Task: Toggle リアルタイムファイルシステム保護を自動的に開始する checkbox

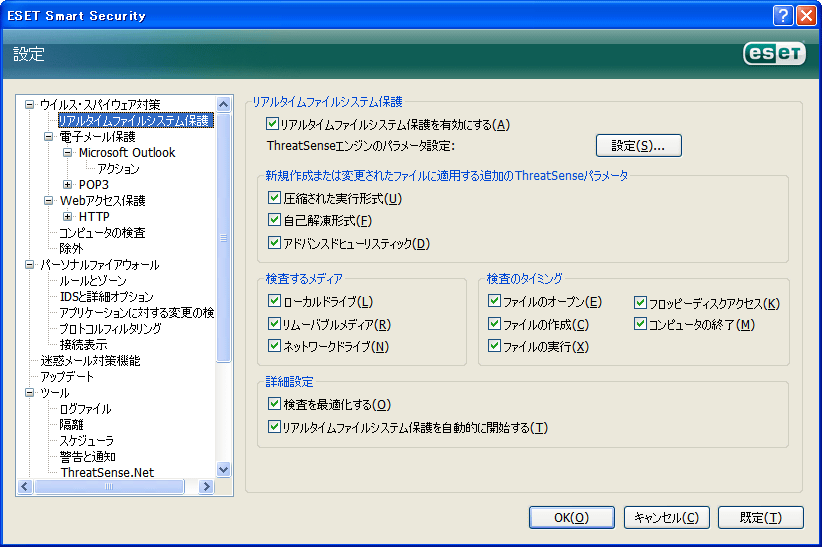Action: click(274, 427)
